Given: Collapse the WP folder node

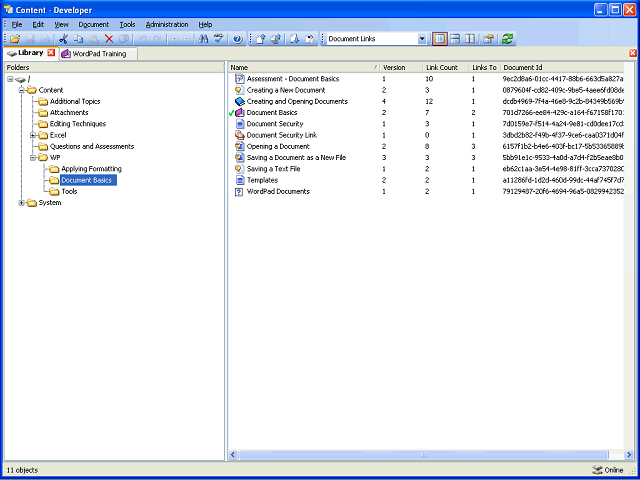Looking at the screenshot, I should point(33,158).
